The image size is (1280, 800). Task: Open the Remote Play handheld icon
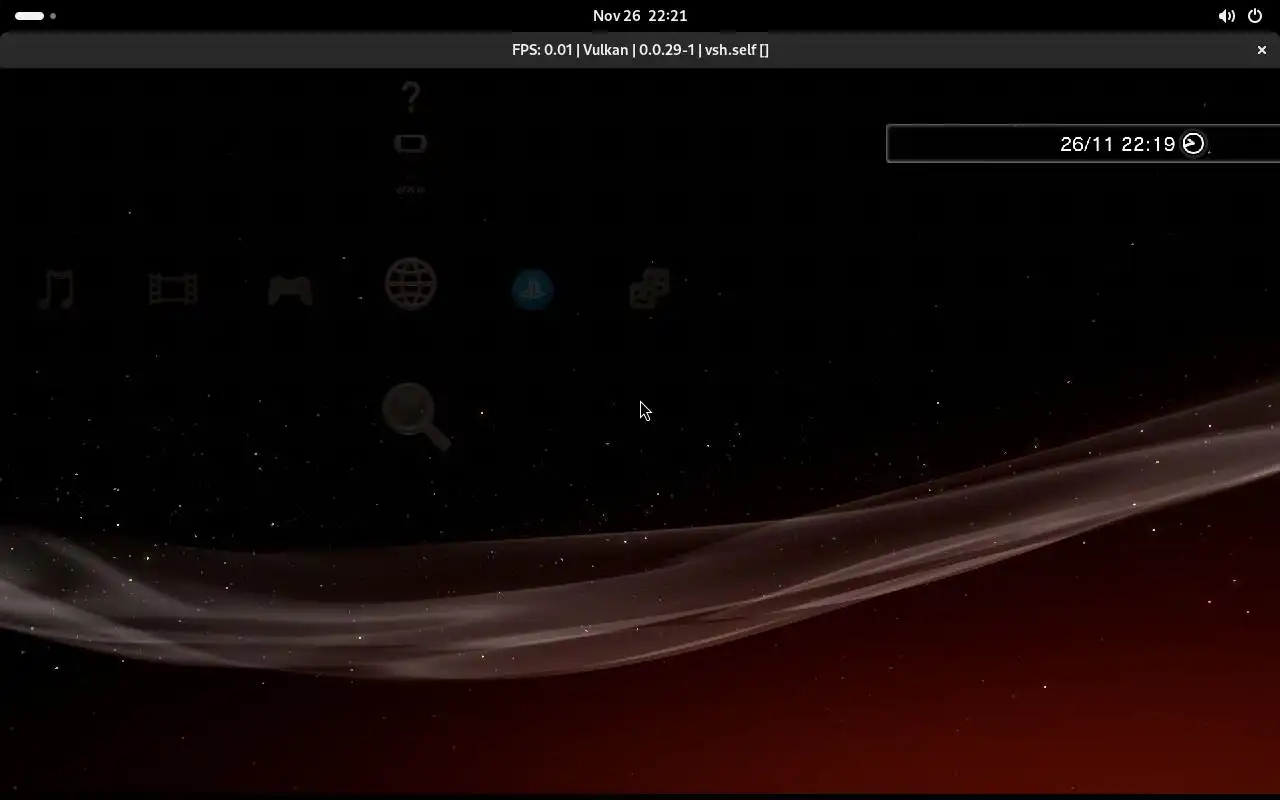click(410, 144)
